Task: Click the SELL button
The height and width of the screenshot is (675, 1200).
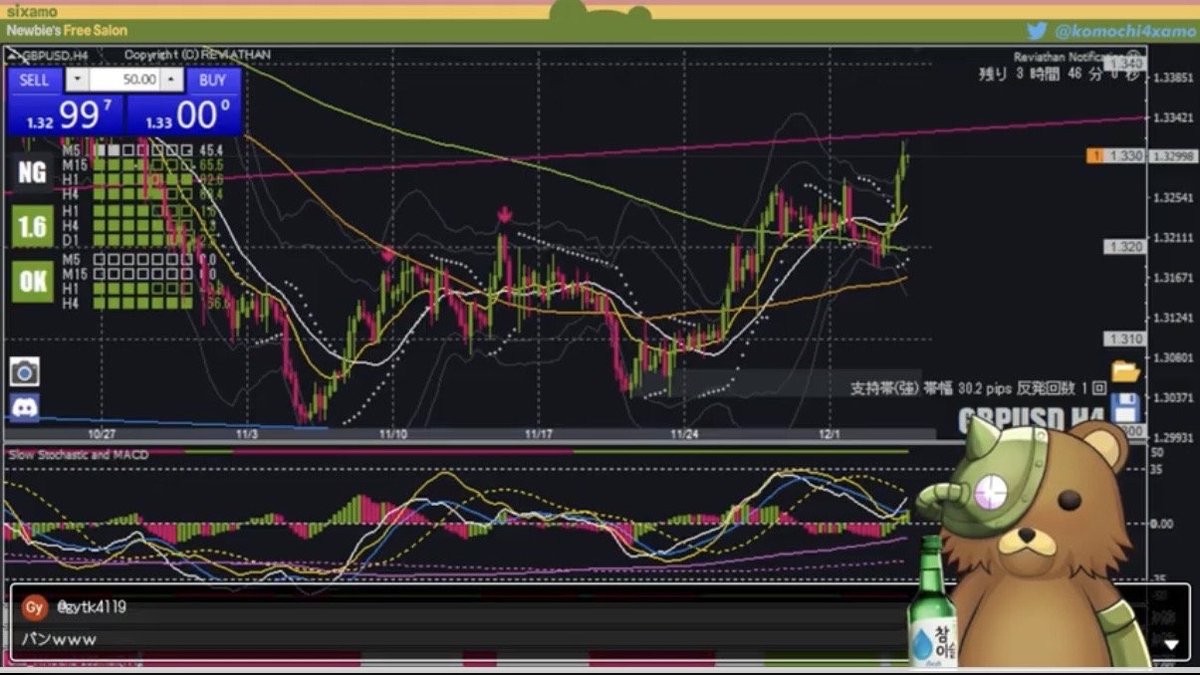Action: [x=34, y=80]
